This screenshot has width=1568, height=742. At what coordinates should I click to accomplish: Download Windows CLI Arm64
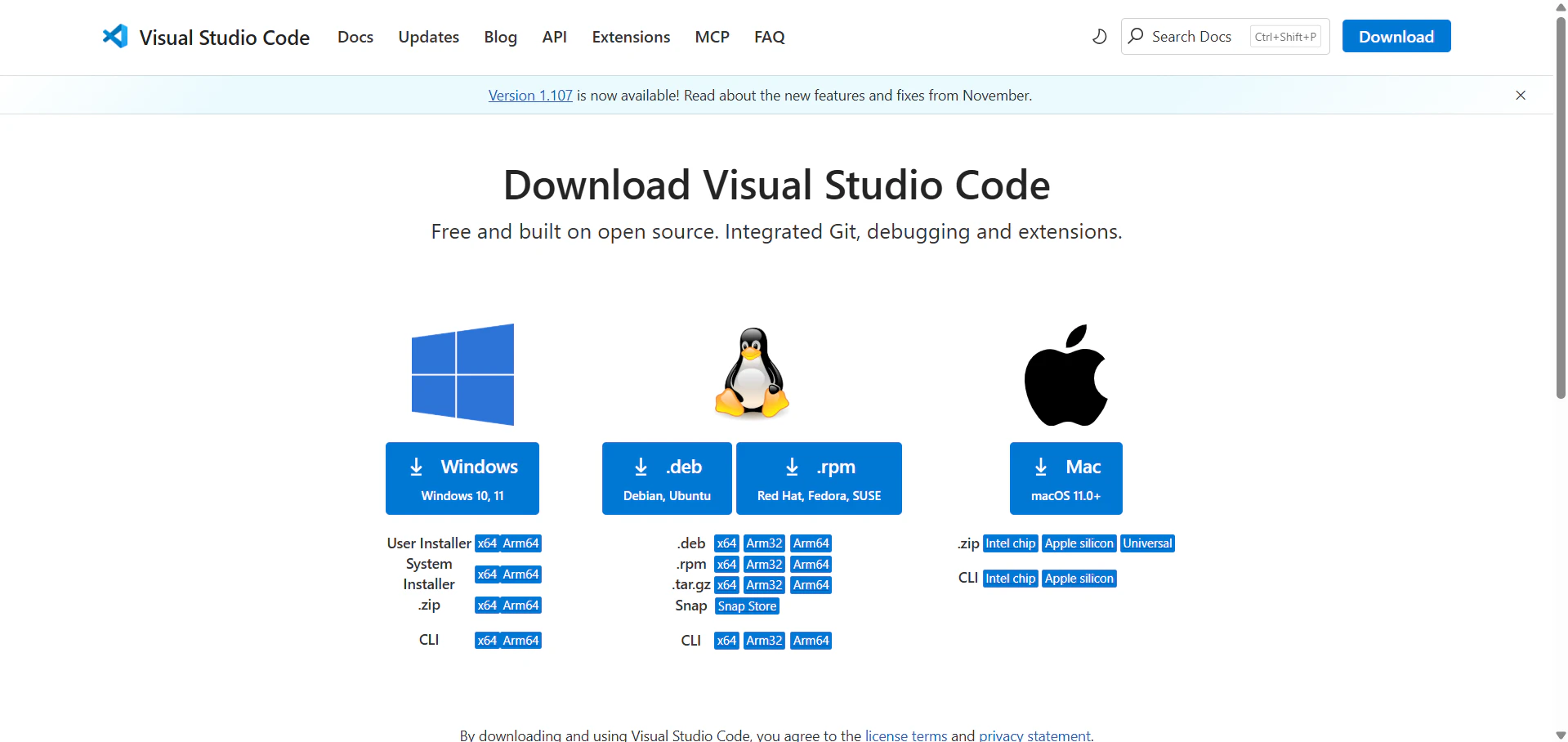pyautogui.click(x=521, y=641)
